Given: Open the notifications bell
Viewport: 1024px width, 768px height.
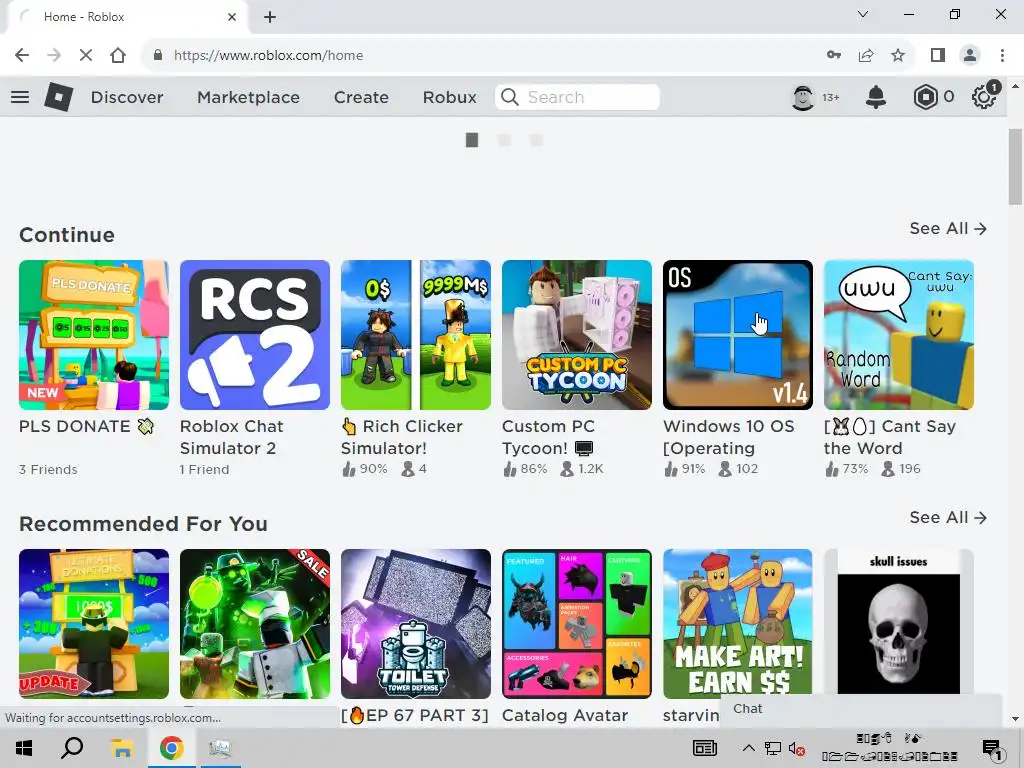Looking at the screenshot, I should click(x=876, y=97).
